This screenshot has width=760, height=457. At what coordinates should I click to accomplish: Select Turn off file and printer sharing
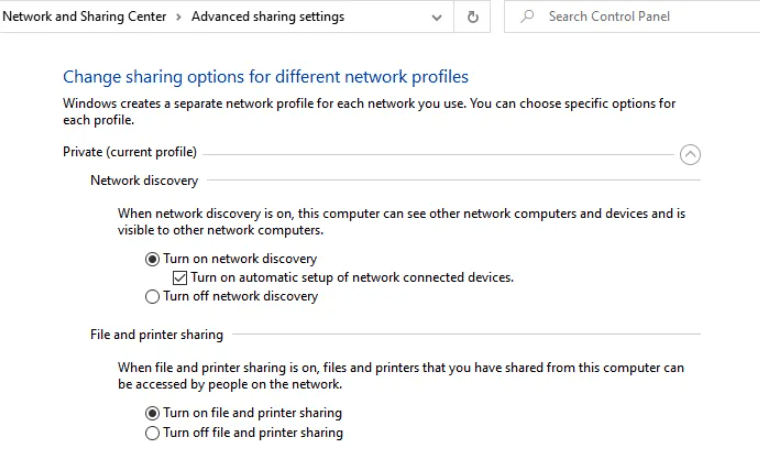[152, 433]
